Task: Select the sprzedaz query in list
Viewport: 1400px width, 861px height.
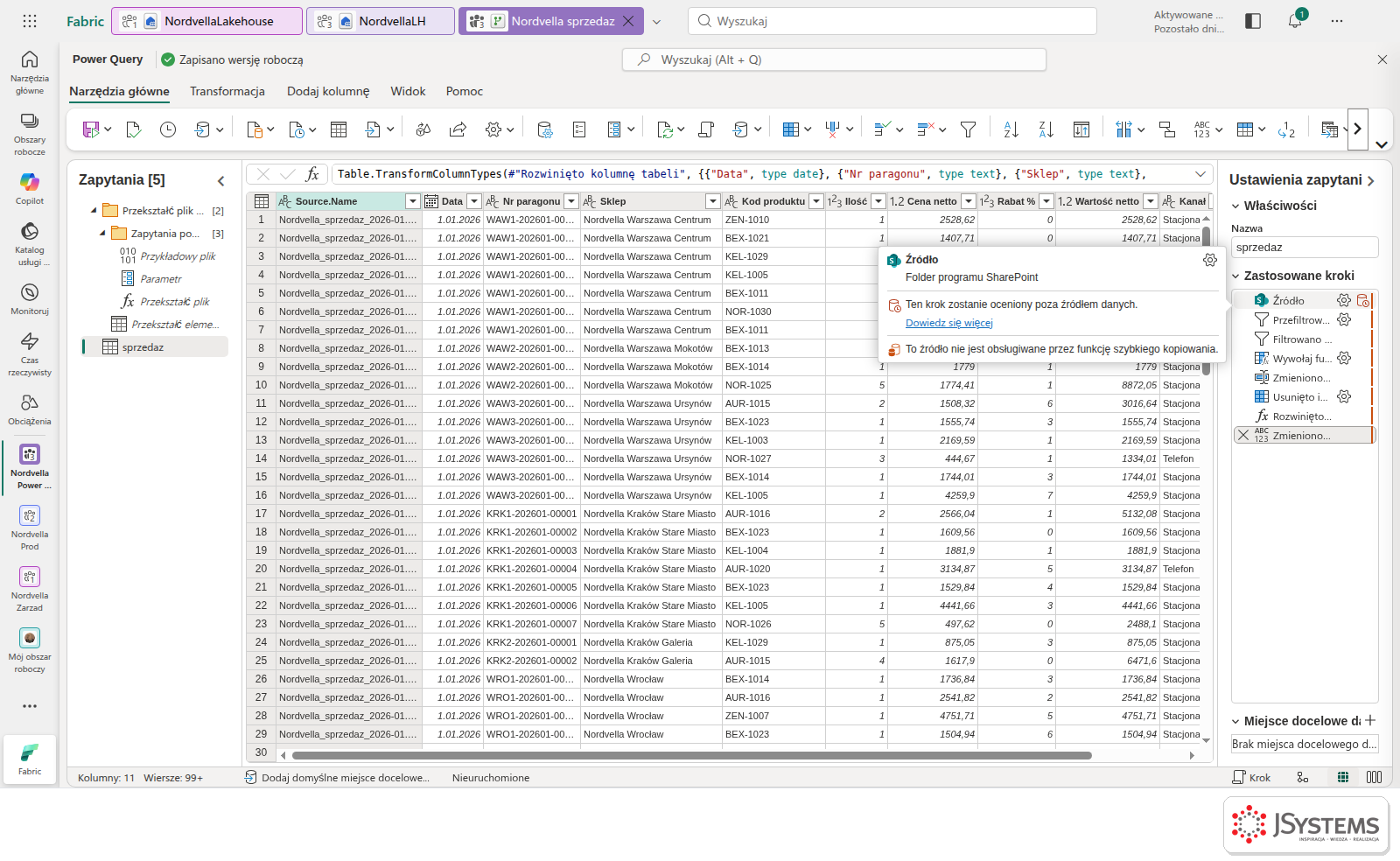Action: tap(155, 347)
